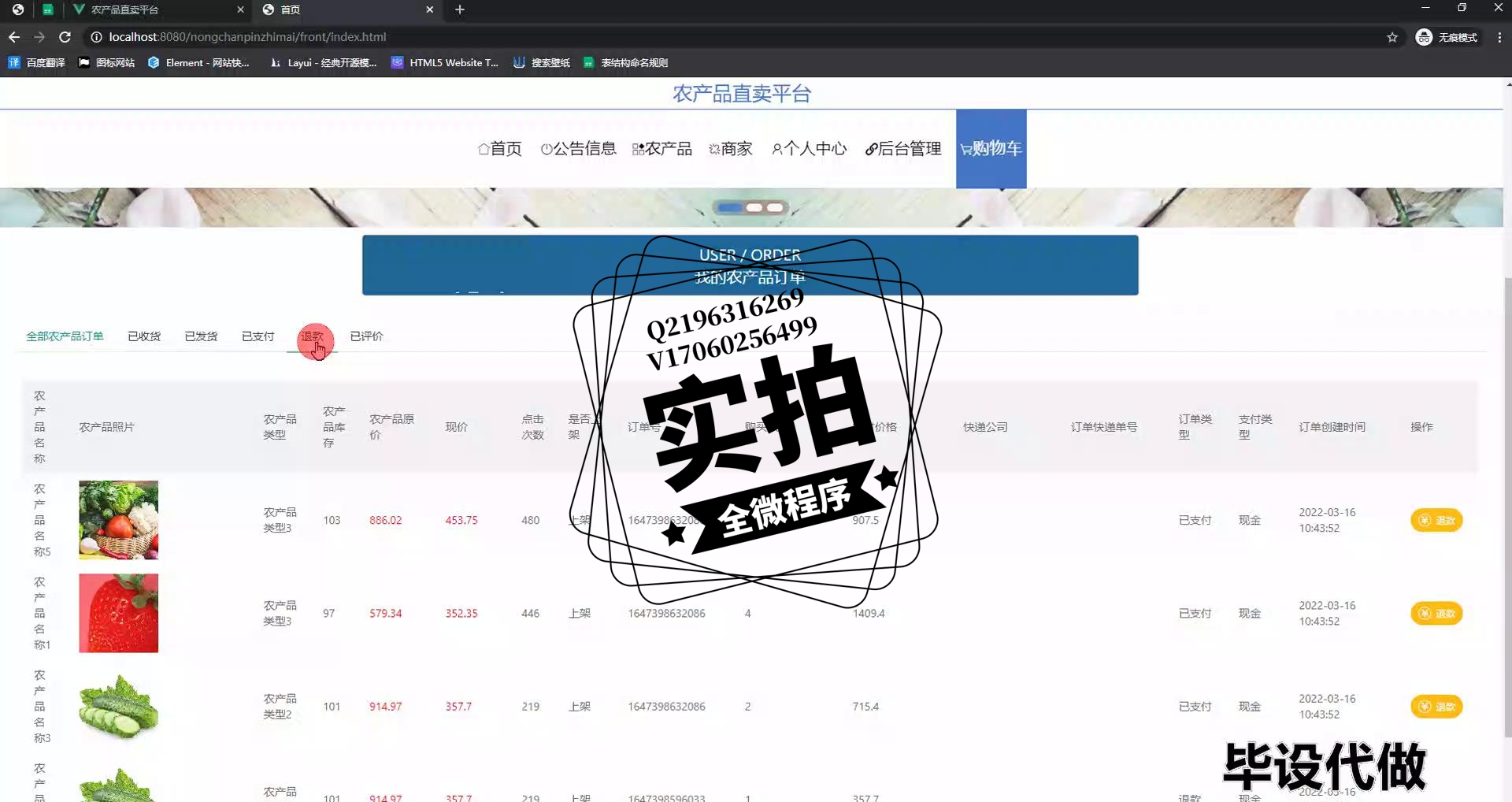Image resolution: width=1512 pixels, height=802 pixels.
Task: Open the cucumber photo priced 715.4
Action: 118,707
